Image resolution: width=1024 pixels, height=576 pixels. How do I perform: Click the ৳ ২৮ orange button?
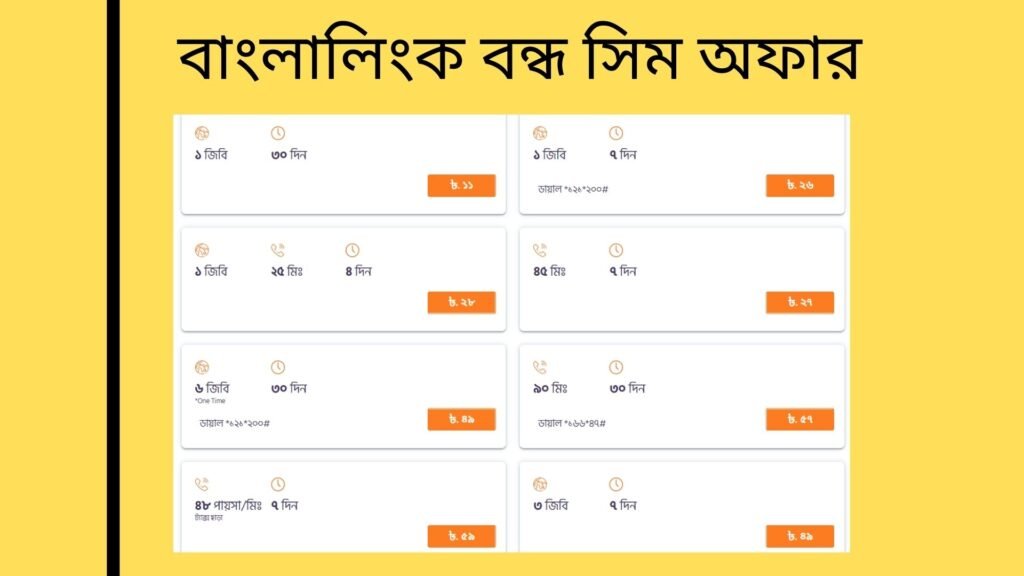coord(462,302)
